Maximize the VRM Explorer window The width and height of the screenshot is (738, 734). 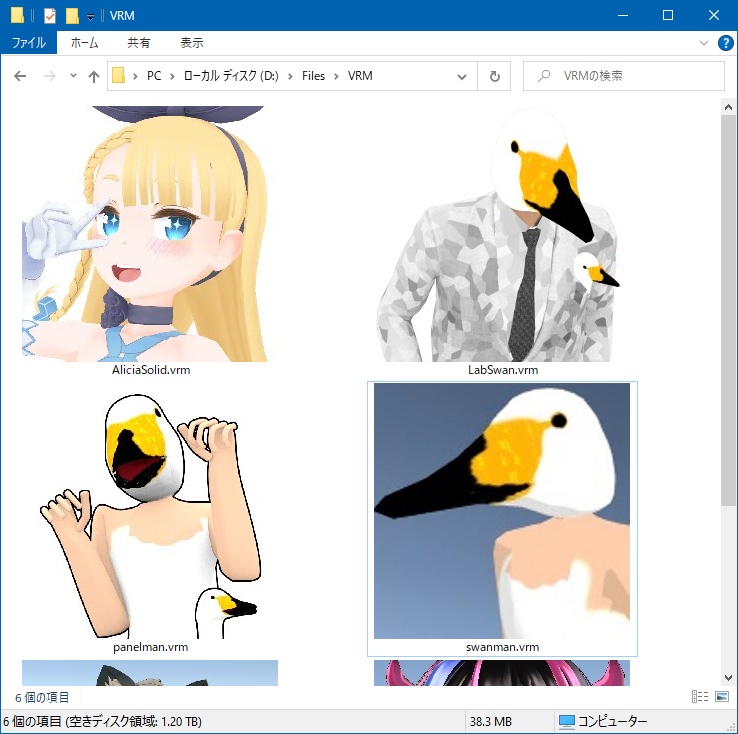click(x=668, y=16)
